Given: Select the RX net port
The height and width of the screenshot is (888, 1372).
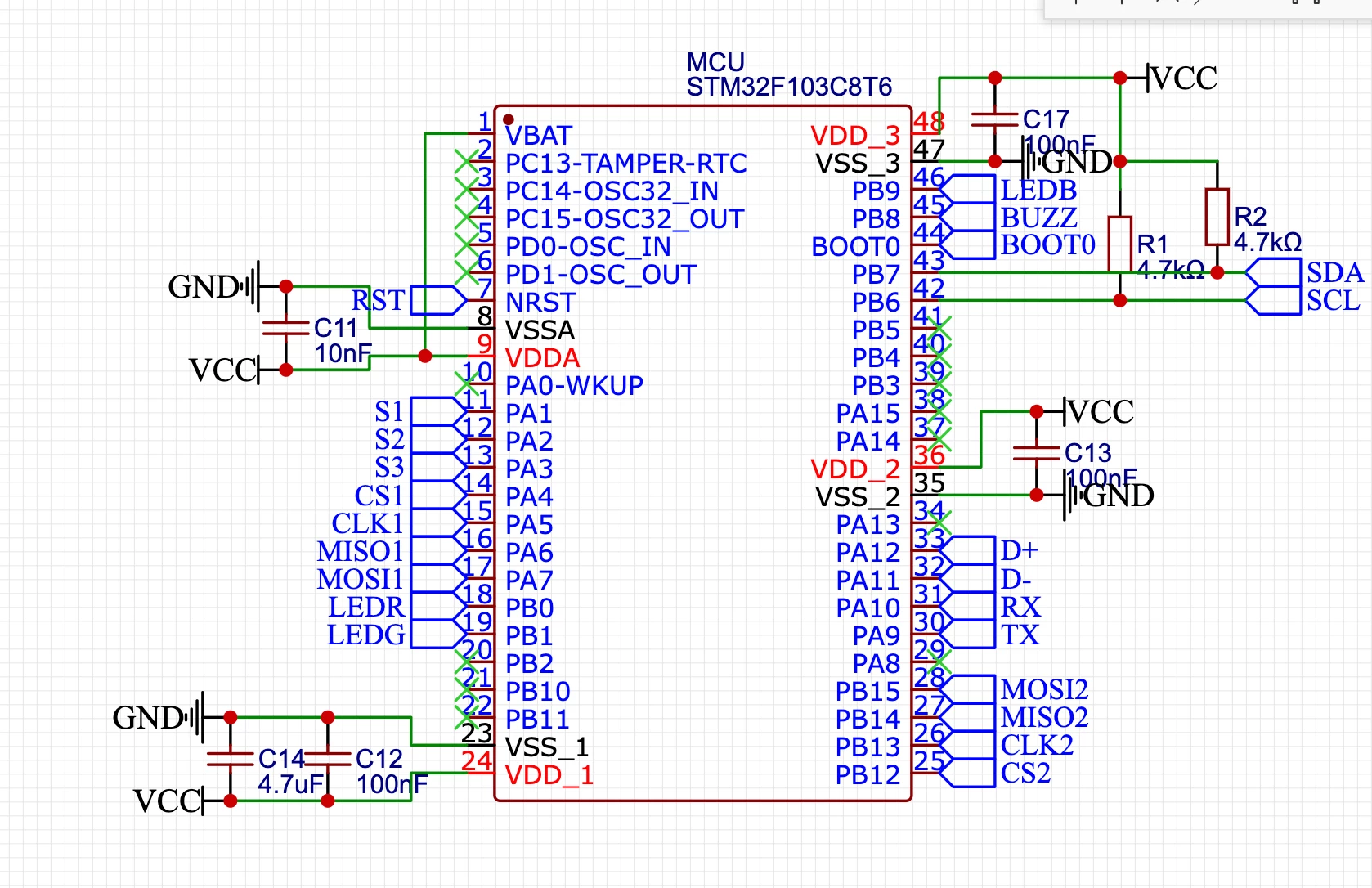Looking at the screenshot, I should pos(990,606).
